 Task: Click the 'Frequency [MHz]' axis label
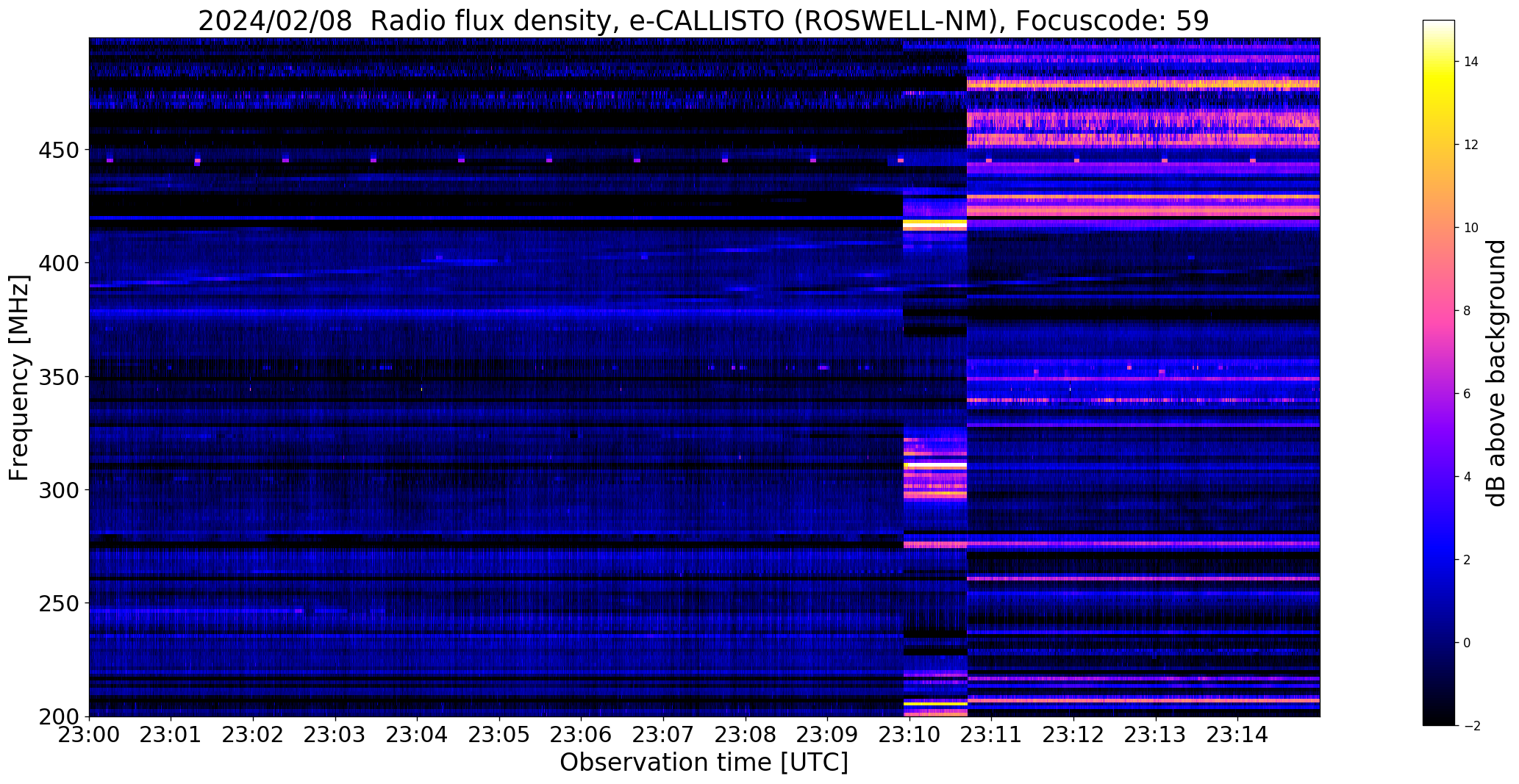pos(19,378)
